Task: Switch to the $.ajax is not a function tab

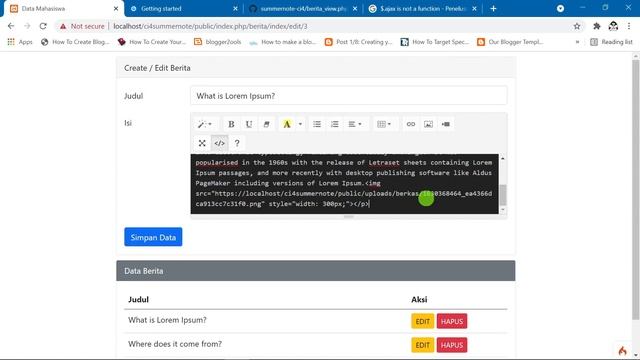Action: [422, 9]
